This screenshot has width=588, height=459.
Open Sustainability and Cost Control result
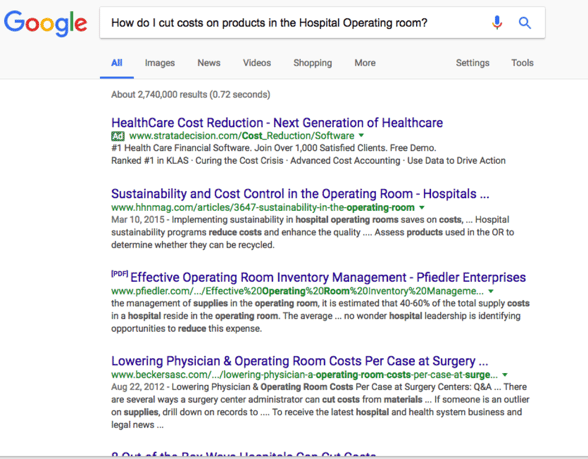coord(300,194)
